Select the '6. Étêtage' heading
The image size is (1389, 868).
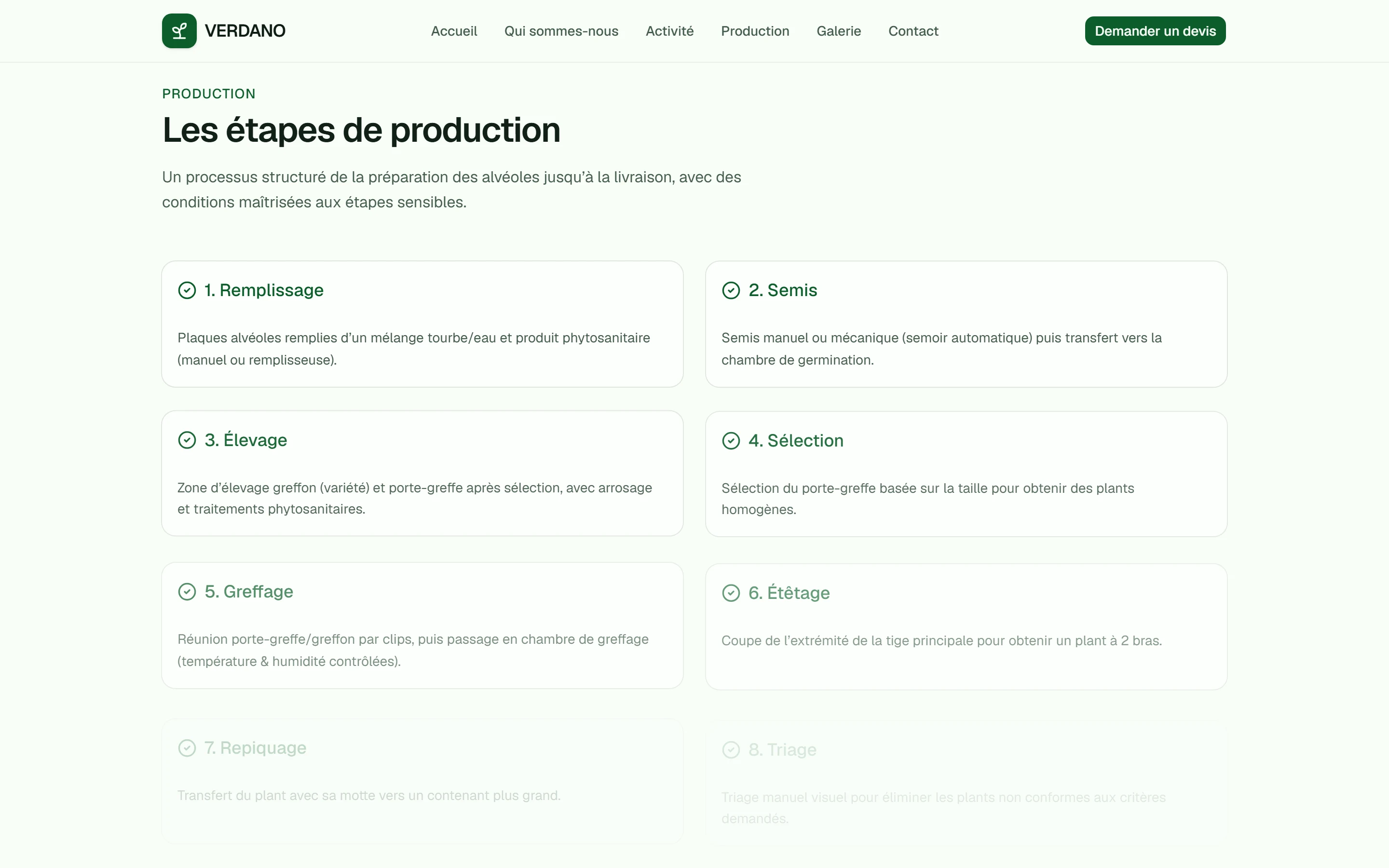coord(789,593)
